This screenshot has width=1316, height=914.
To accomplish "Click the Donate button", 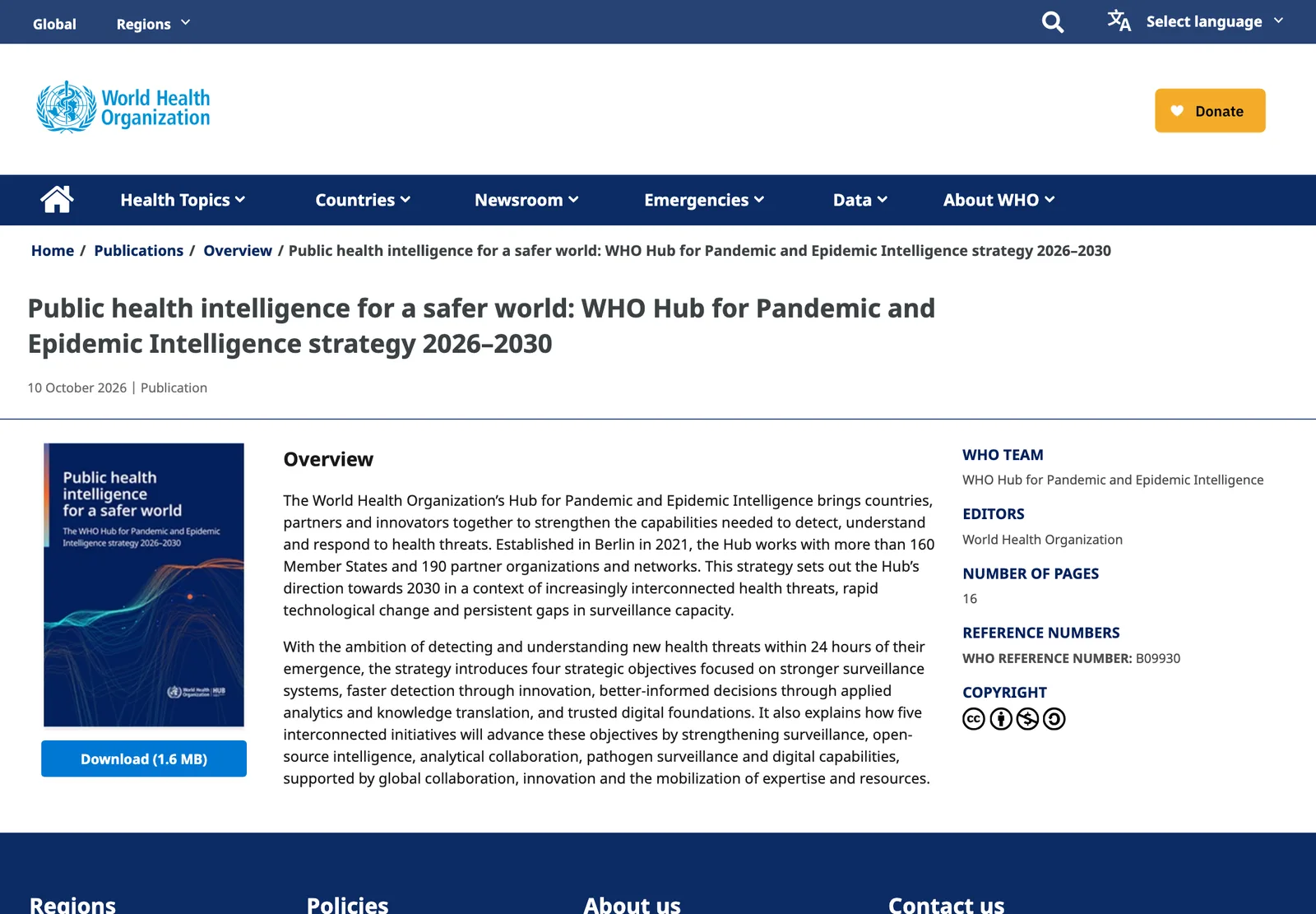I will coord(1210,111).
